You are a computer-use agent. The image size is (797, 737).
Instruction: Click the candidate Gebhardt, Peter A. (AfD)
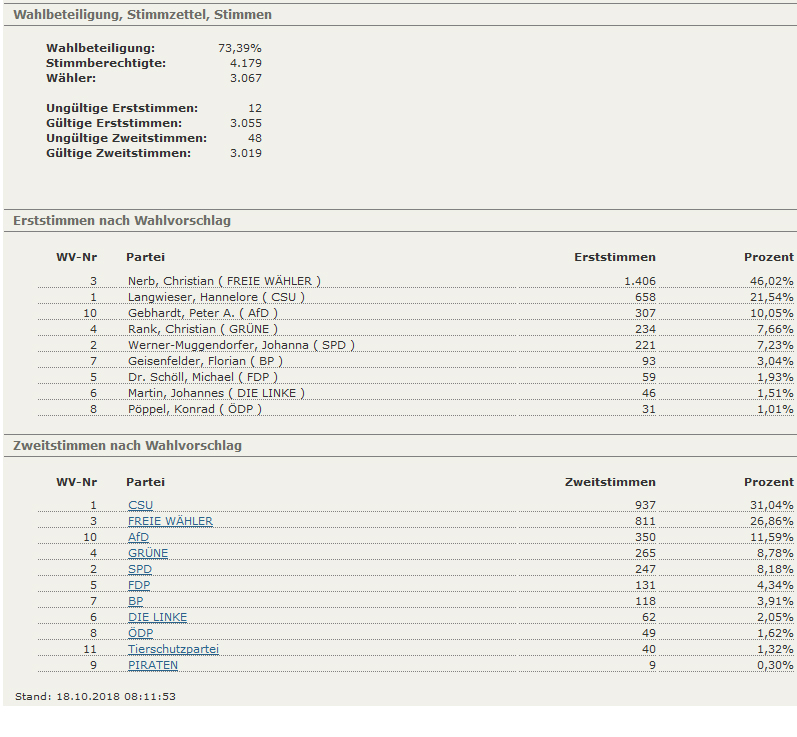pyautogui.click(x=203, y=313)
